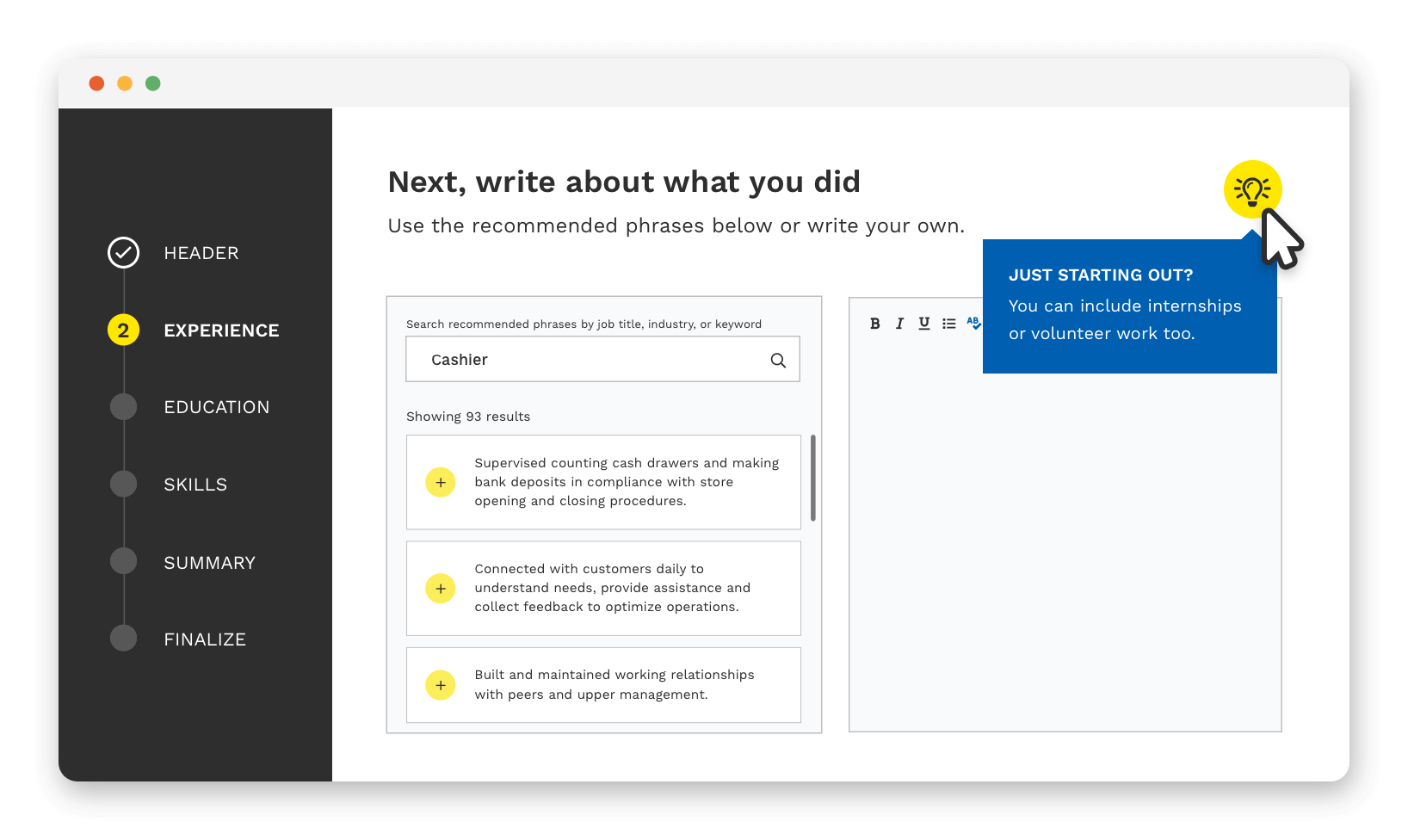
Task: Add the 'Connected with customers daily' phrase
Action: [x=441, y=589]
